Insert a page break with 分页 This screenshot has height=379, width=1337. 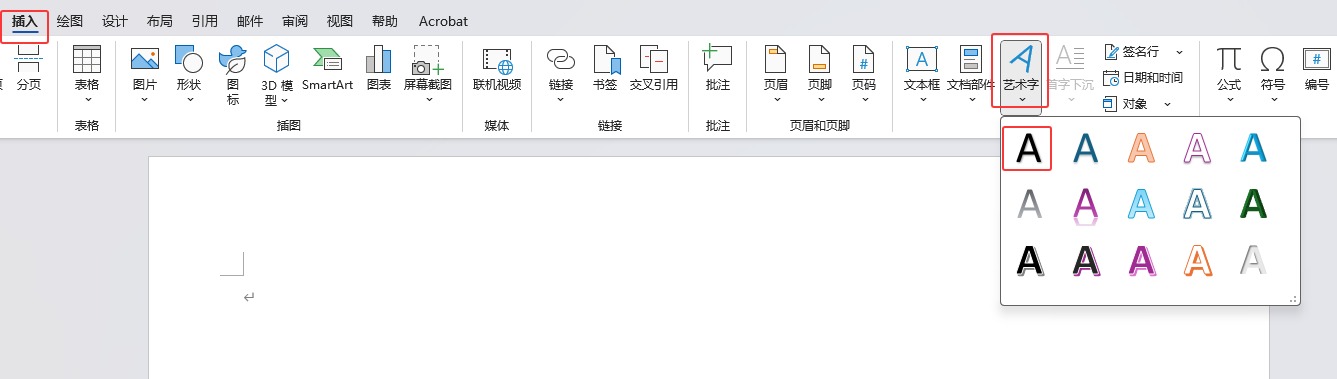(28, 68)
